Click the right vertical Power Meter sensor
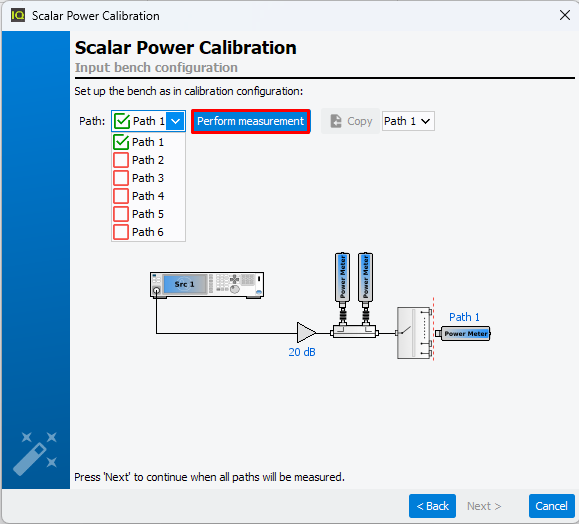Screen dimensions: 579x524 [x=365, y=286]
